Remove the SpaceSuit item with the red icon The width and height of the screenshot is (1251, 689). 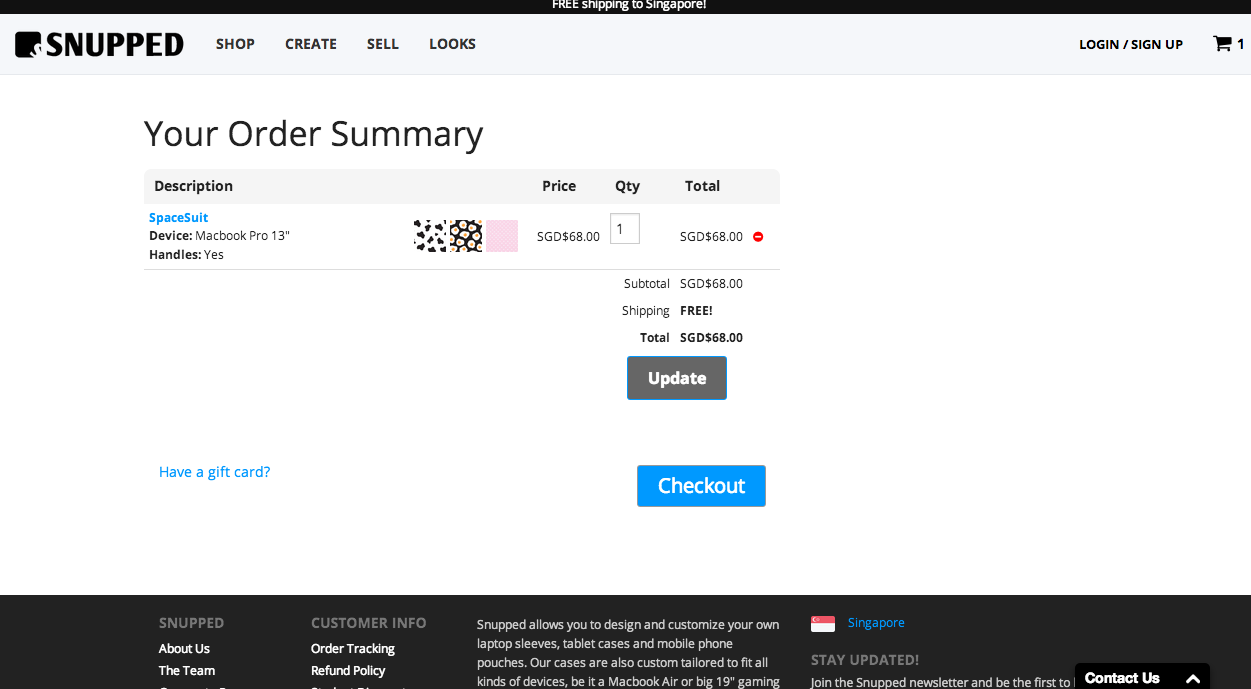pyautogui.click(x=758, y=237)
